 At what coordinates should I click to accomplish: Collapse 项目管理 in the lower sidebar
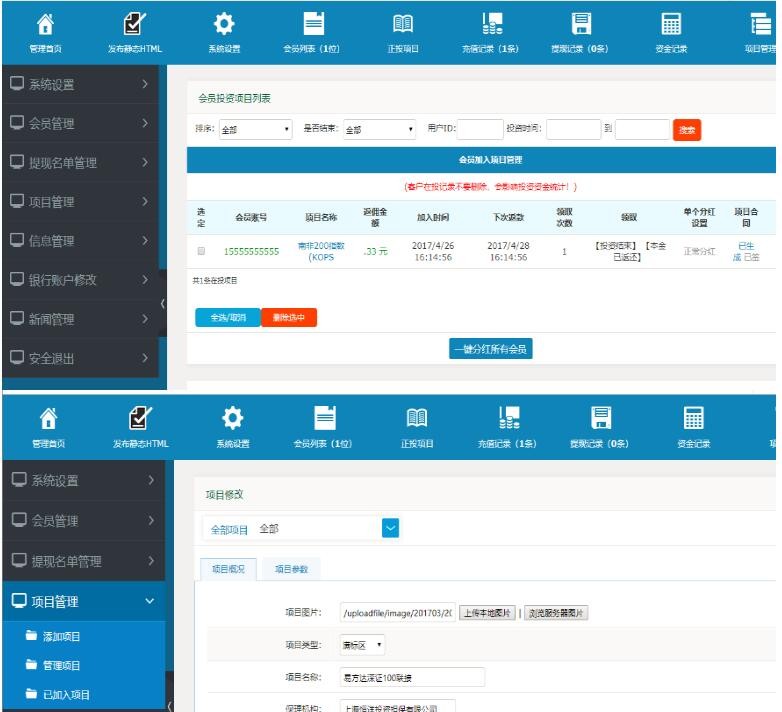point(83,601)
